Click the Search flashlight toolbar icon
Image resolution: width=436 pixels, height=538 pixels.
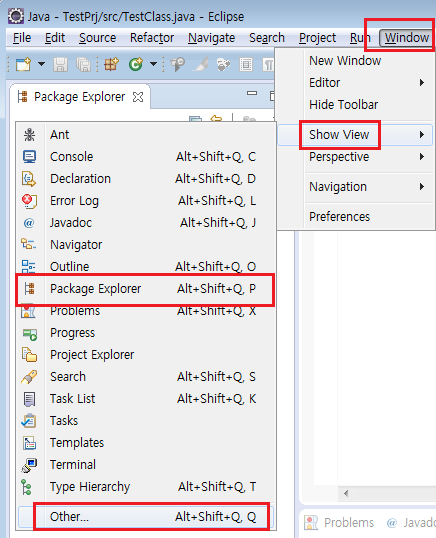[x=200, y=64]
